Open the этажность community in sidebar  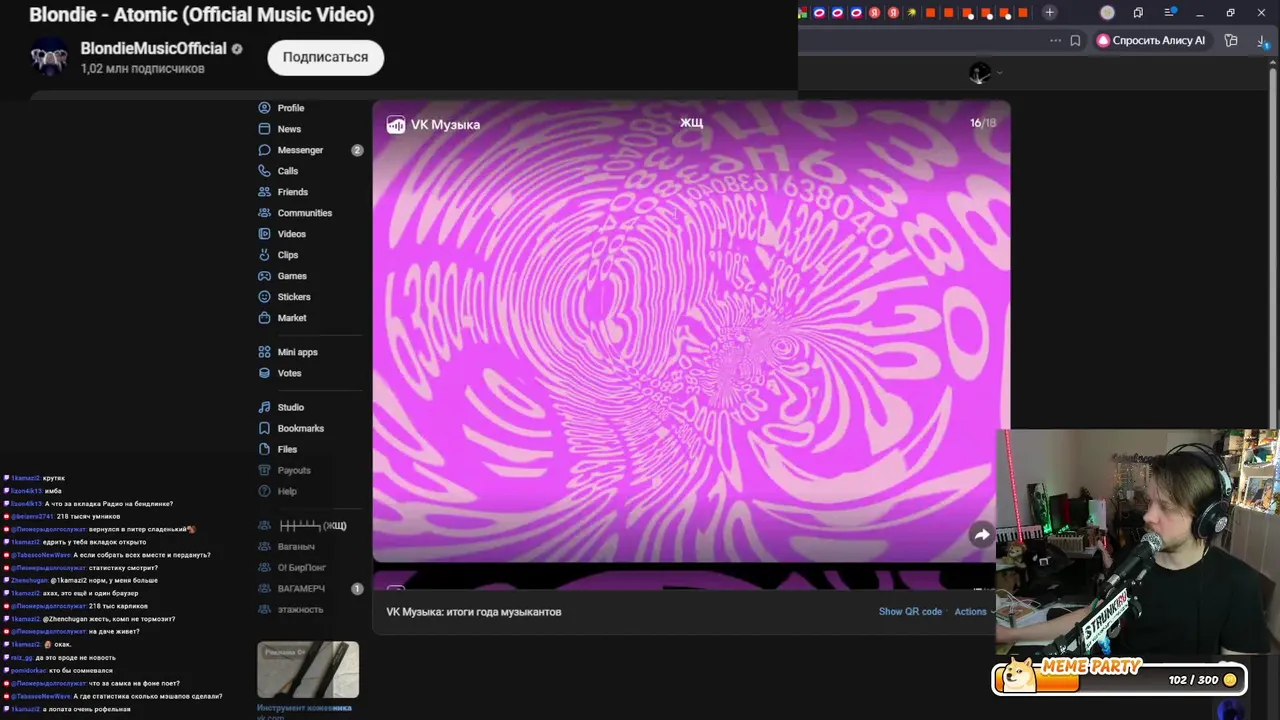pyautogui.click(x=300, y=610)
